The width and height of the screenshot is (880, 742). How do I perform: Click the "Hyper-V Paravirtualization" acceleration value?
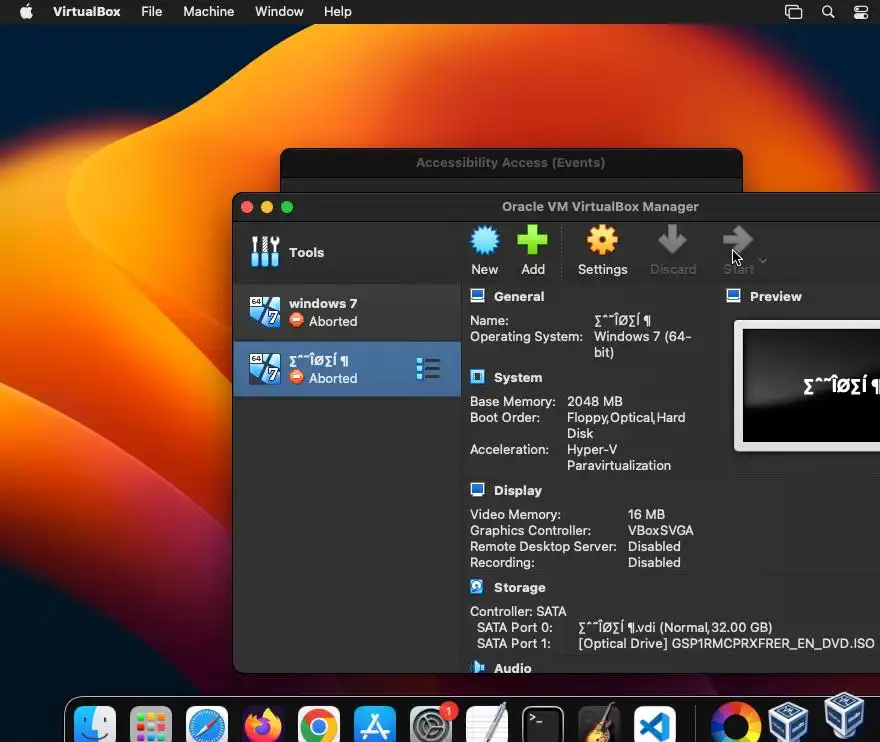(618, 457)
